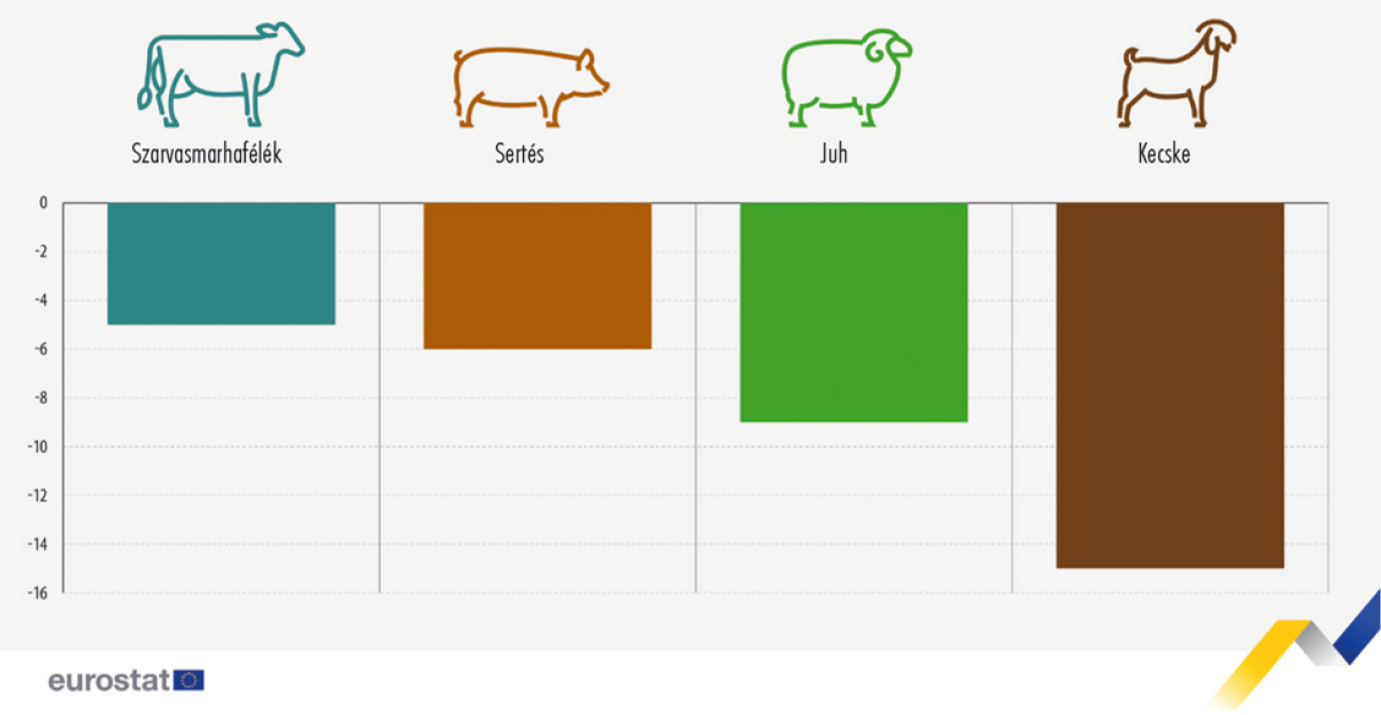Click the brown goat bar
This screenshot has width=1381, height=715.
pos(1169,385)
